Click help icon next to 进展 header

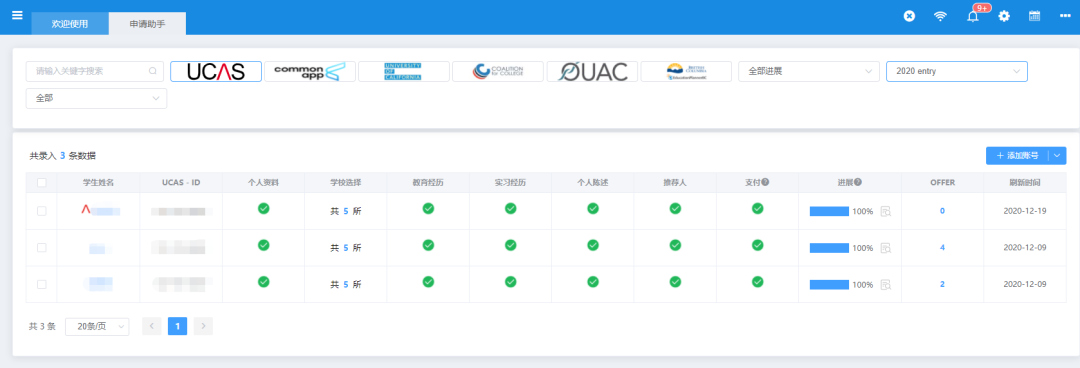[x=858, y=183]
